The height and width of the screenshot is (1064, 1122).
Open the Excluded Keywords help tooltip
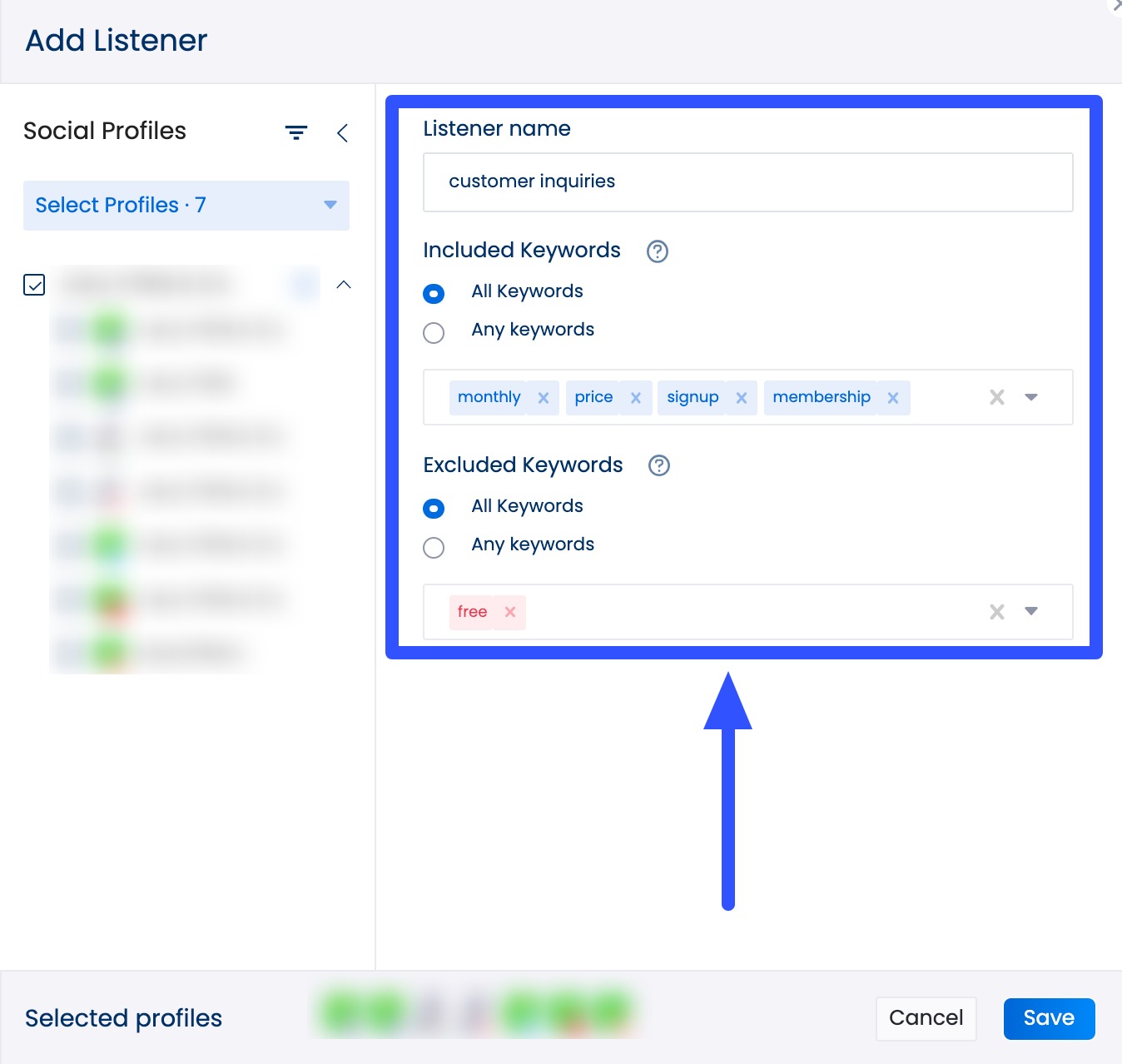(x=658, y=465)
